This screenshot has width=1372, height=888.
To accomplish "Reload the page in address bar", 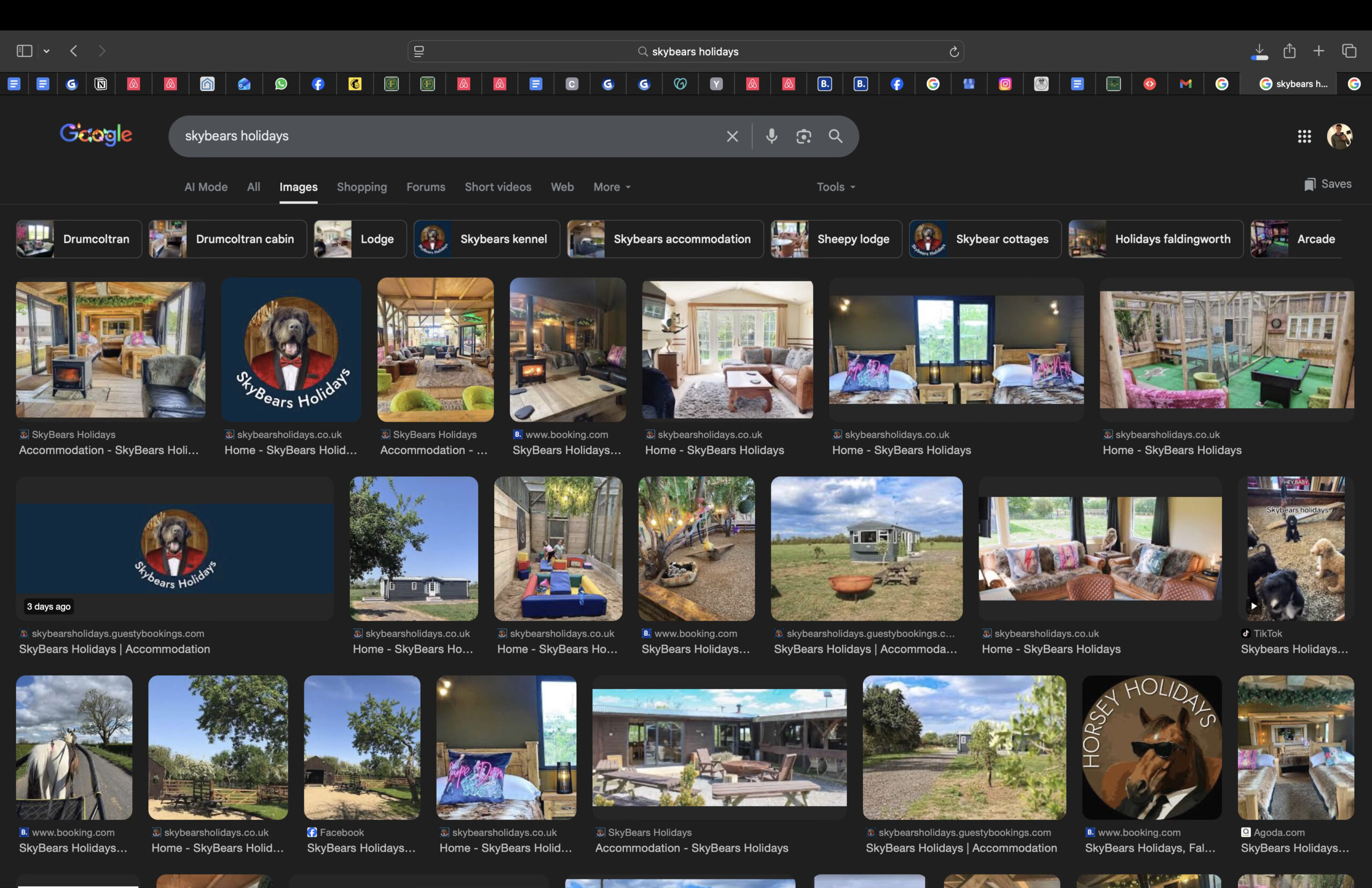I will (x=953, y=52).
